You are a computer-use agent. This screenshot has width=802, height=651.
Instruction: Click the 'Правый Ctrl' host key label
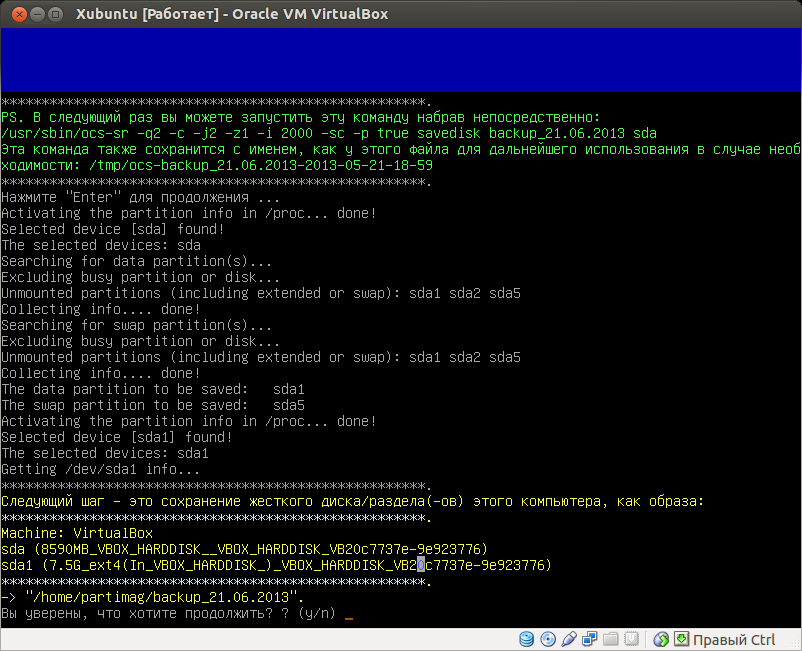[734, 640]
